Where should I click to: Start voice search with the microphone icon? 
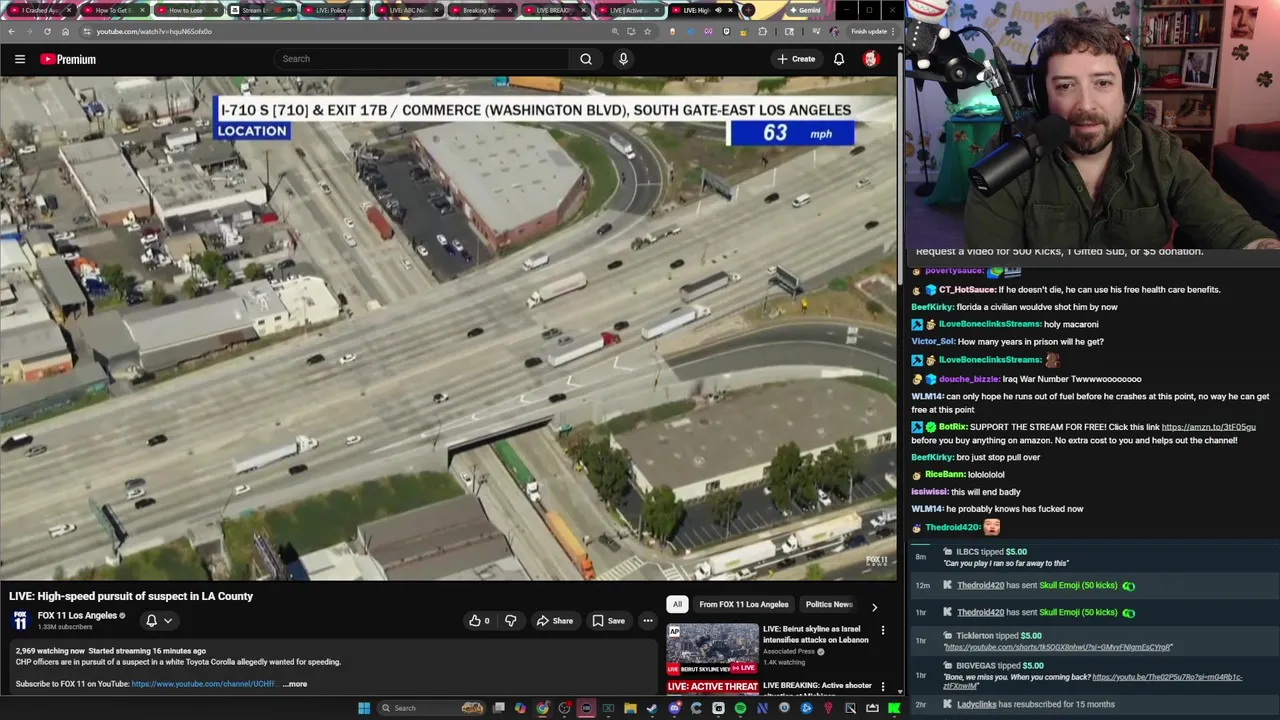click(623, 59)
